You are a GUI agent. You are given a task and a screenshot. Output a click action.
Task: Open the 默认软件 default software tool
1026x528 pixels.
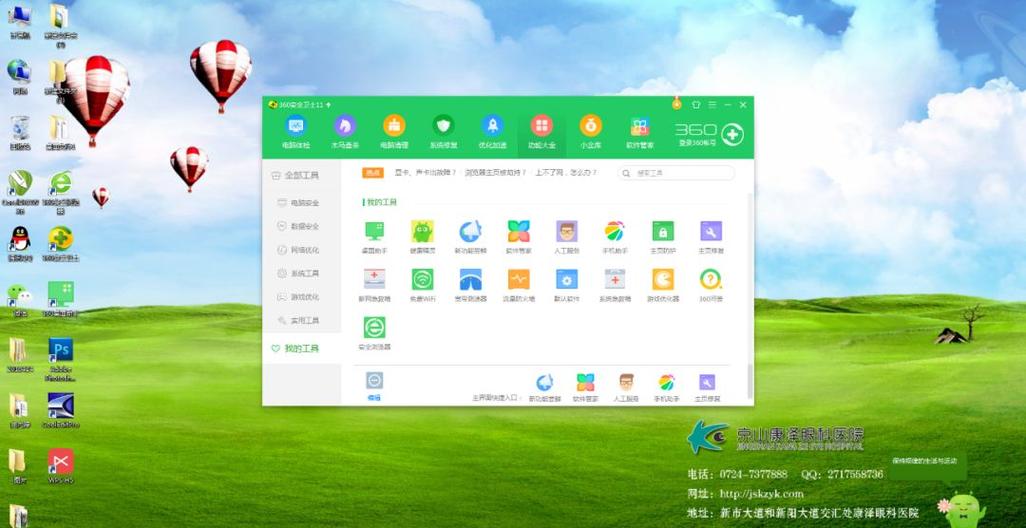point(567,285)
